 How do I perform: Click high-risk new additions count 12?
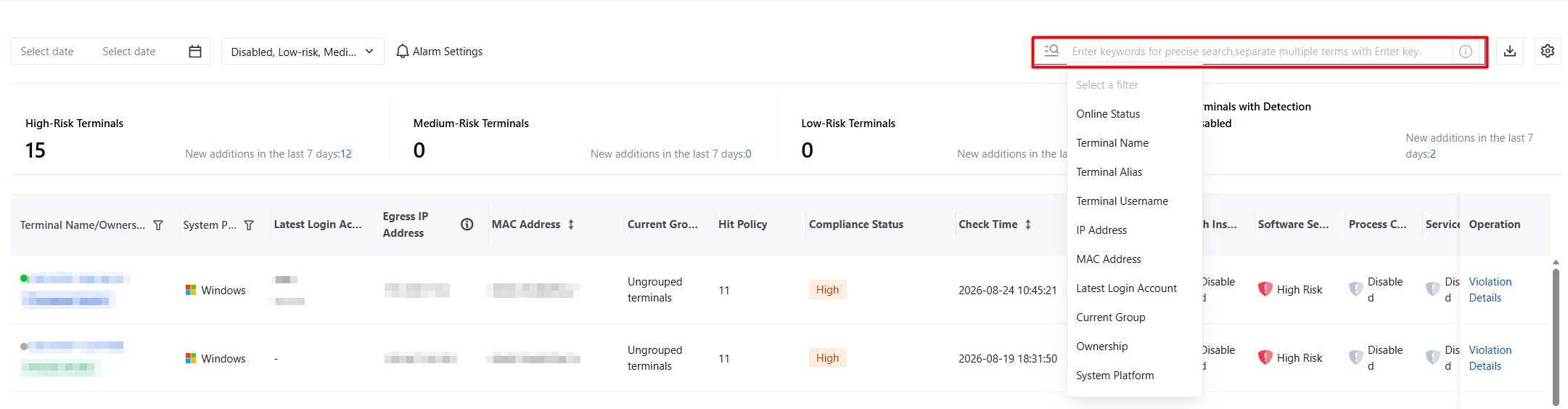[346, 154]
